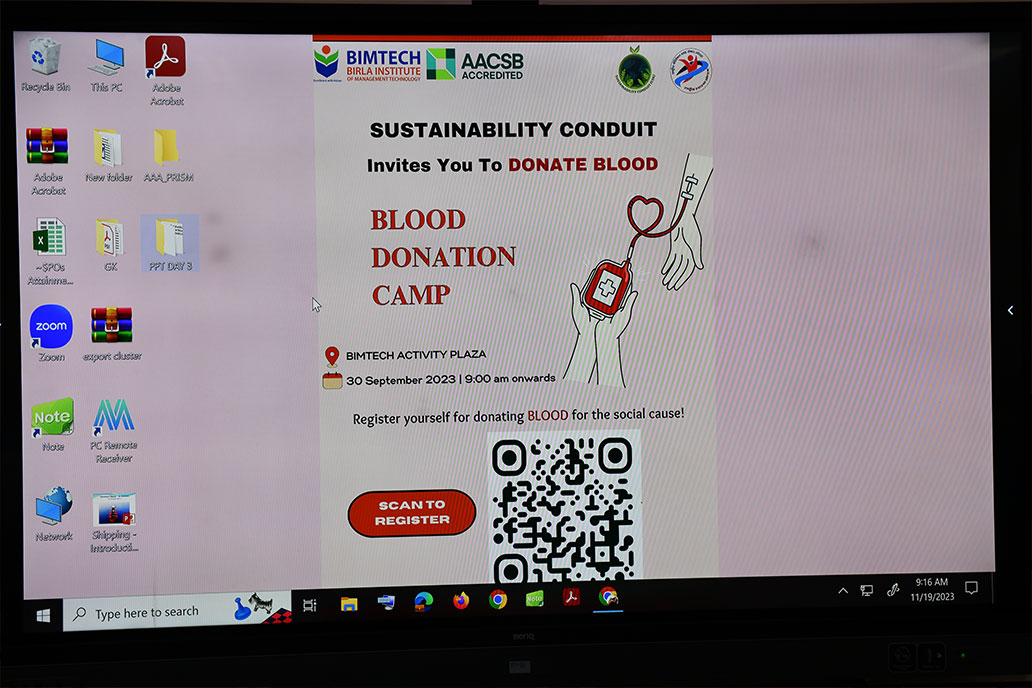The height and width of the screenshot is (688, 1032).
Task: Open the PPT DAY 3 folder
Action: (168, 239)
